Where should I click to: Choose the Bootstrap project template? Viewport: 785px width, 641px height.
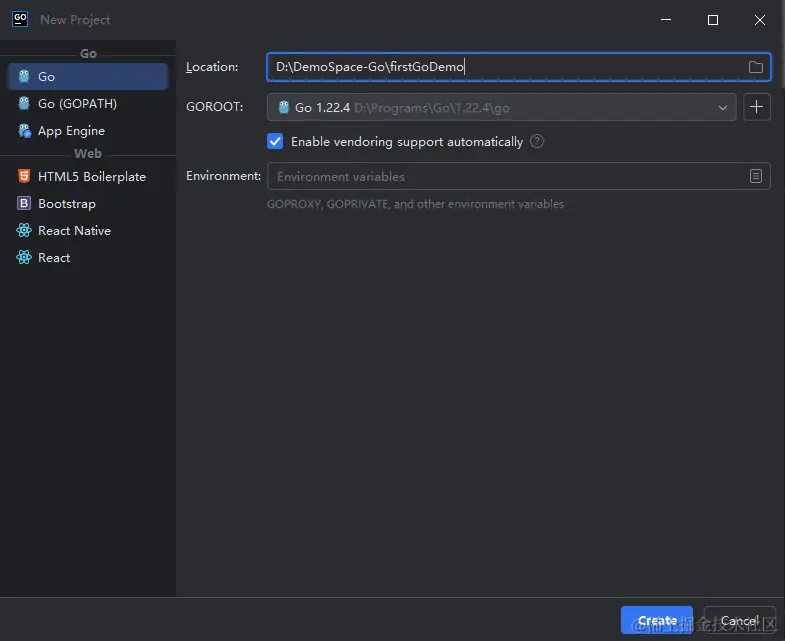tap(88, 204)
